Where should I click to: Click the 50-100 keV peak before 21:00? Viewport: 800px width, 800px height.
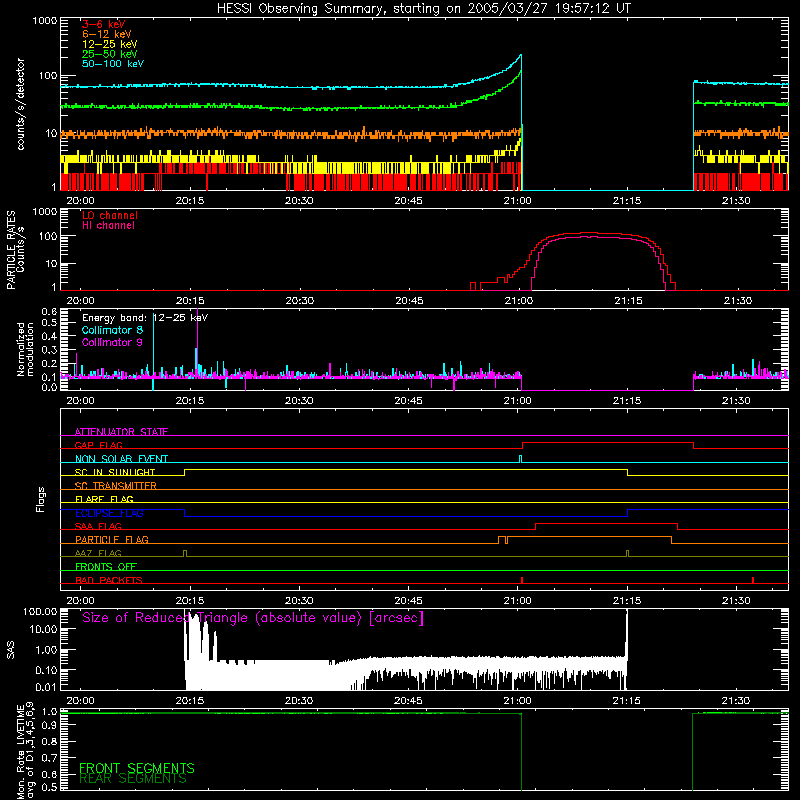(x=520, y=55)
